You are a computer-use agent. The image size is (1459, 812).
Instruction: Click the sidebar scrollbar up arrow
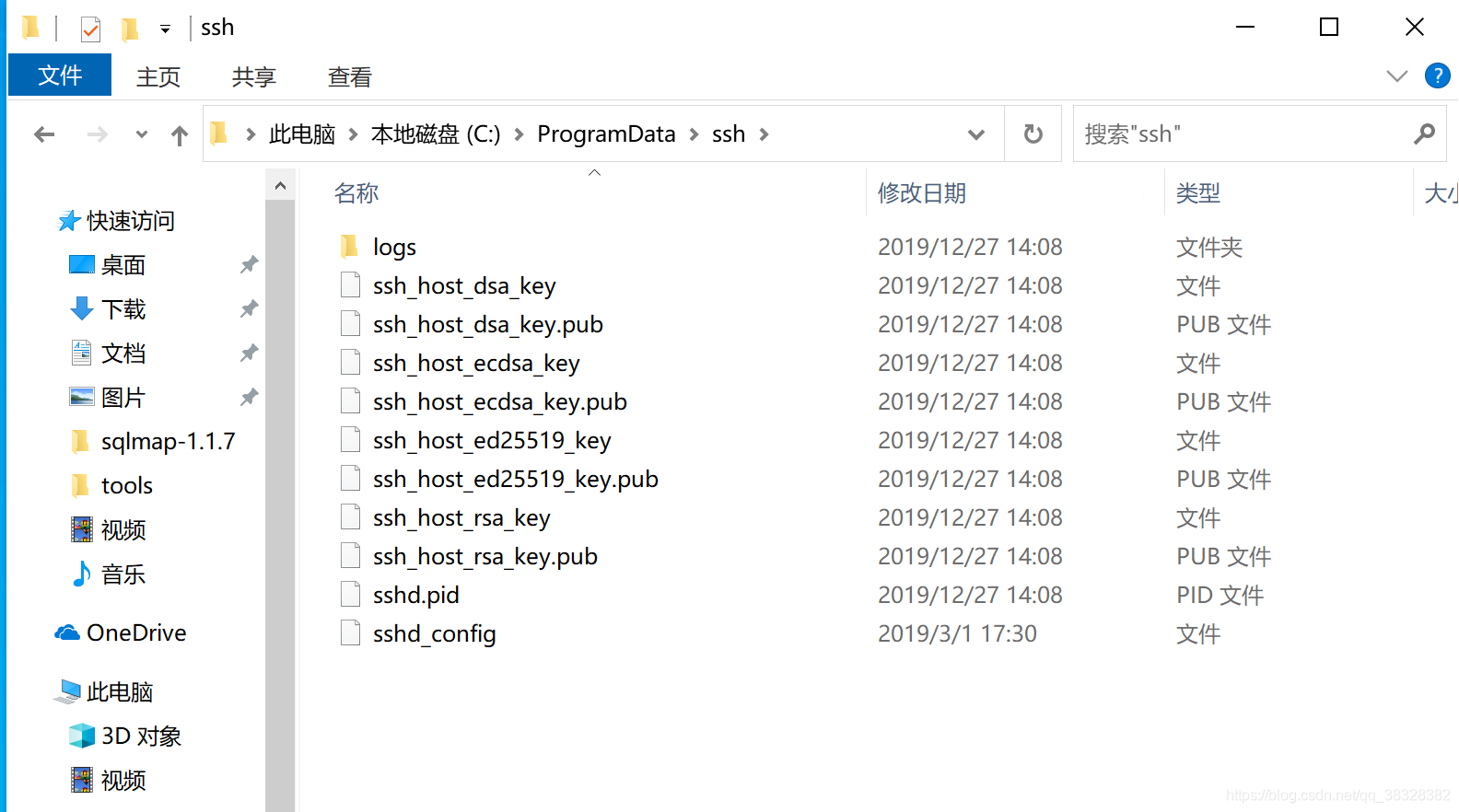pos(280,186)
